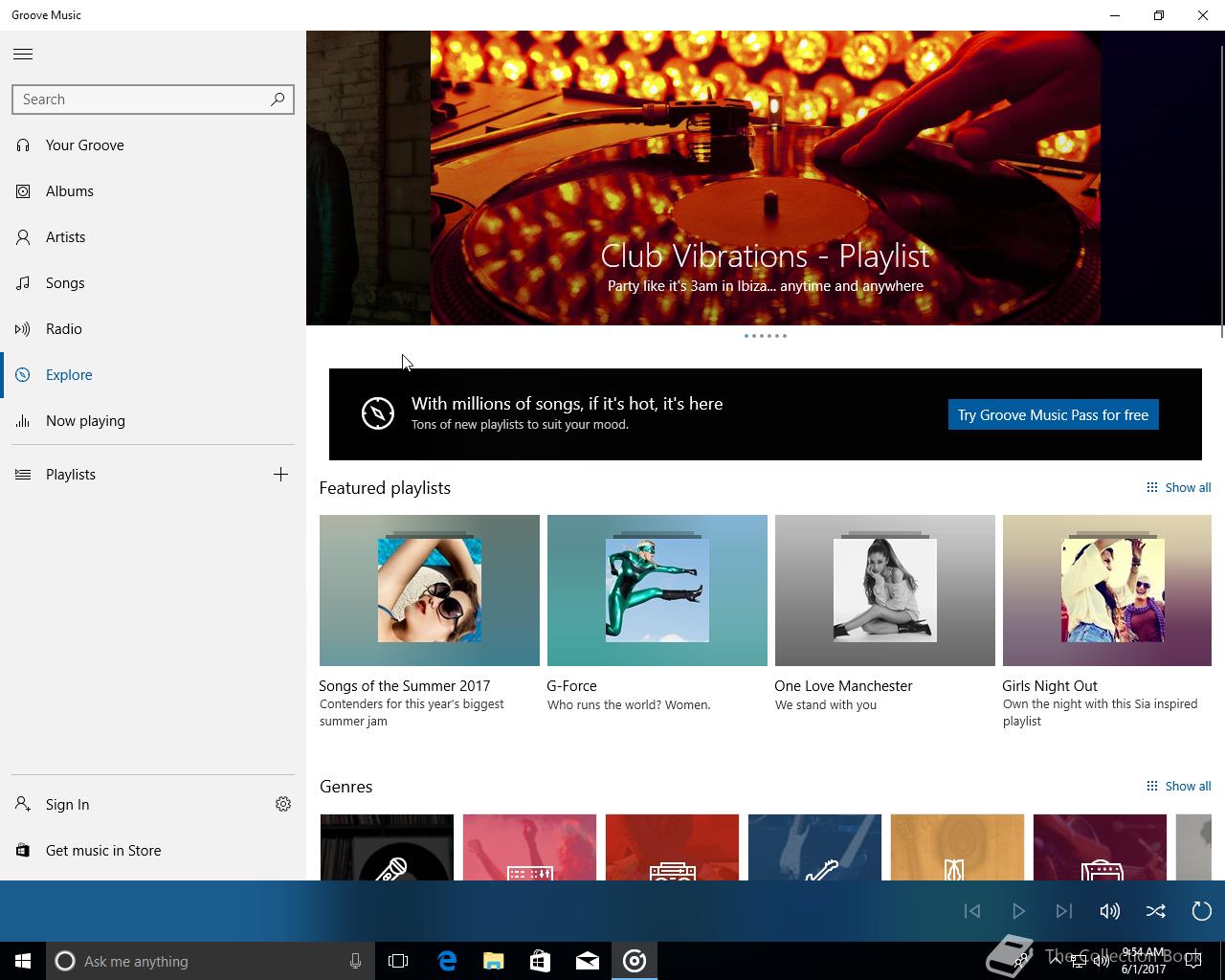Open the Windows Start menu
Image resolution: width=1225 pixels, height=980 pixels.
click(23, 961)
